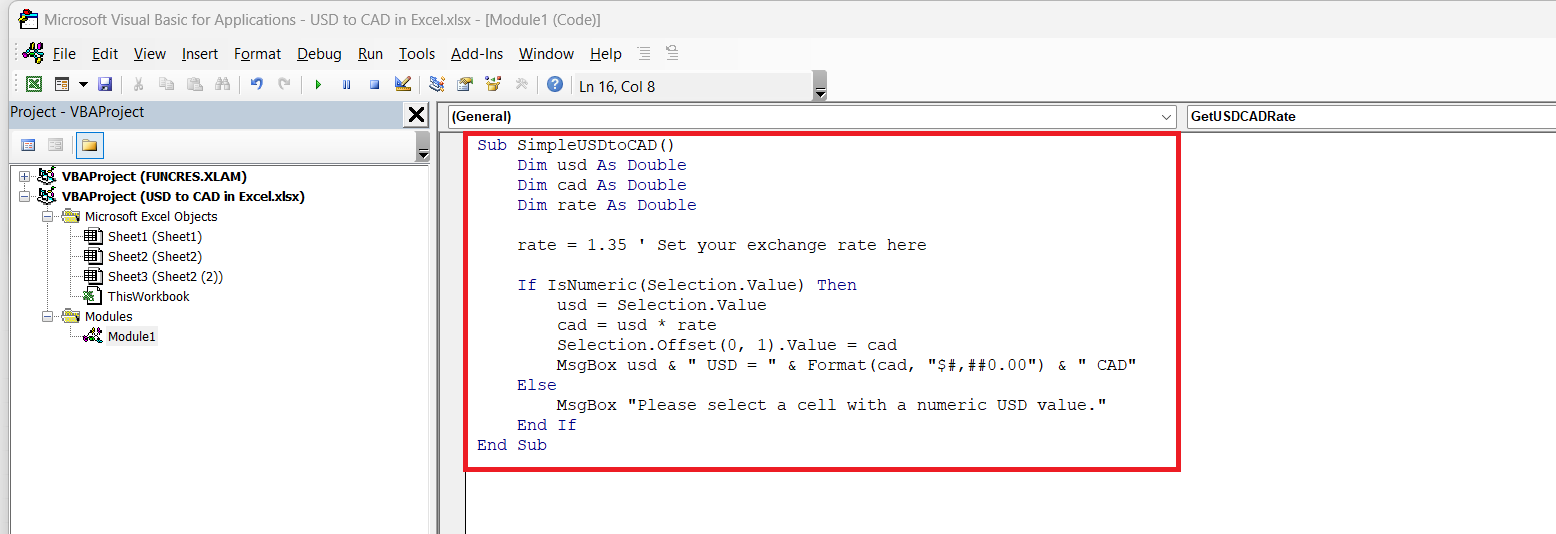Open the Object Browser toolbar icon
The image size is (1556, 534).
493,85
